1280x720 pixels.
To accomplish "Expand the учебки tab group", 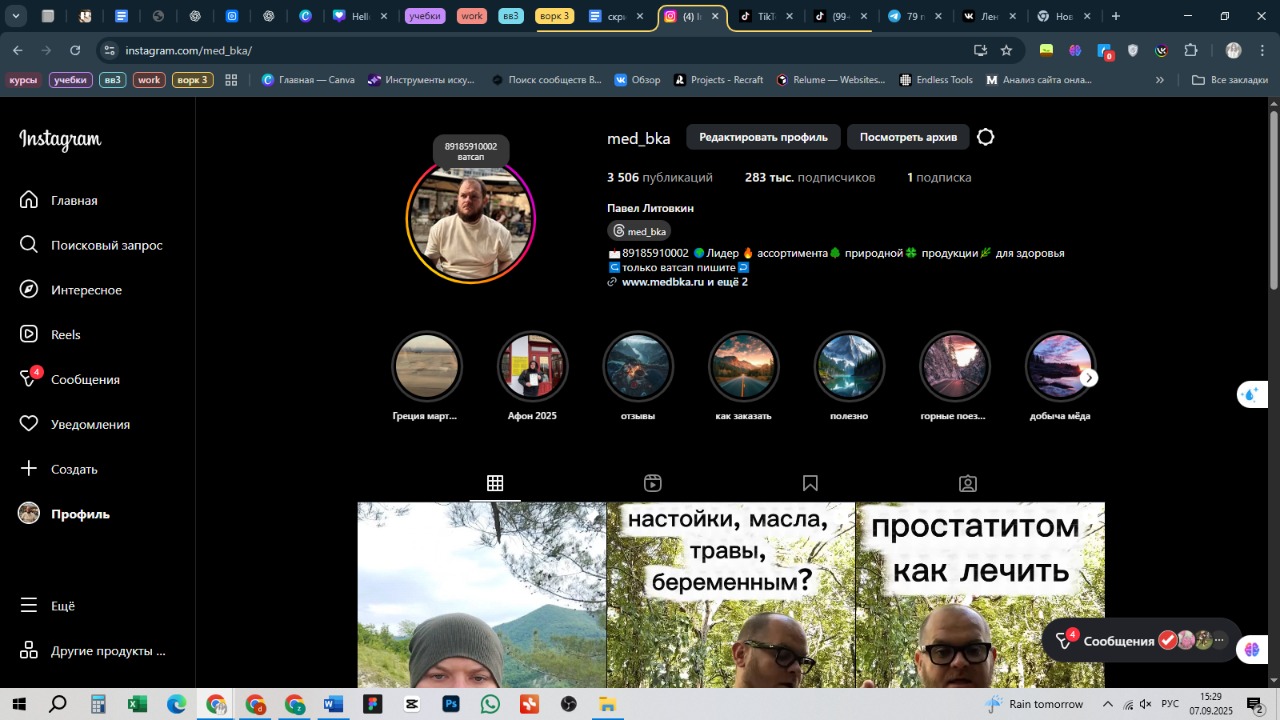I will tap(425, 16).
